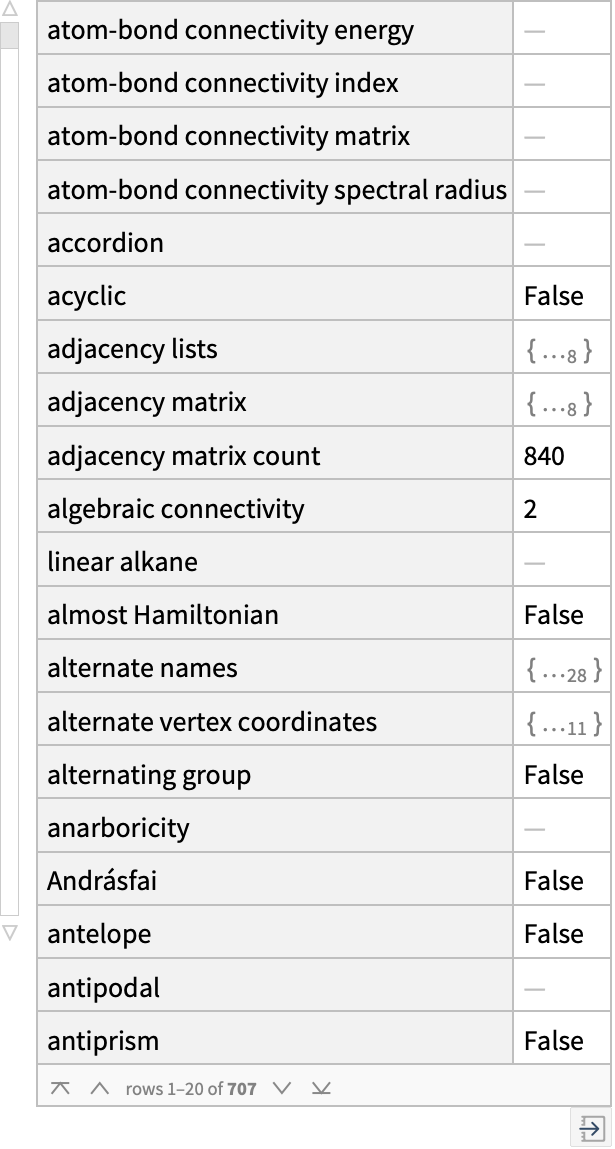615x1149 pixels.
Task: Click the vertical scrollbar thumb
Action: pos(9,35)
